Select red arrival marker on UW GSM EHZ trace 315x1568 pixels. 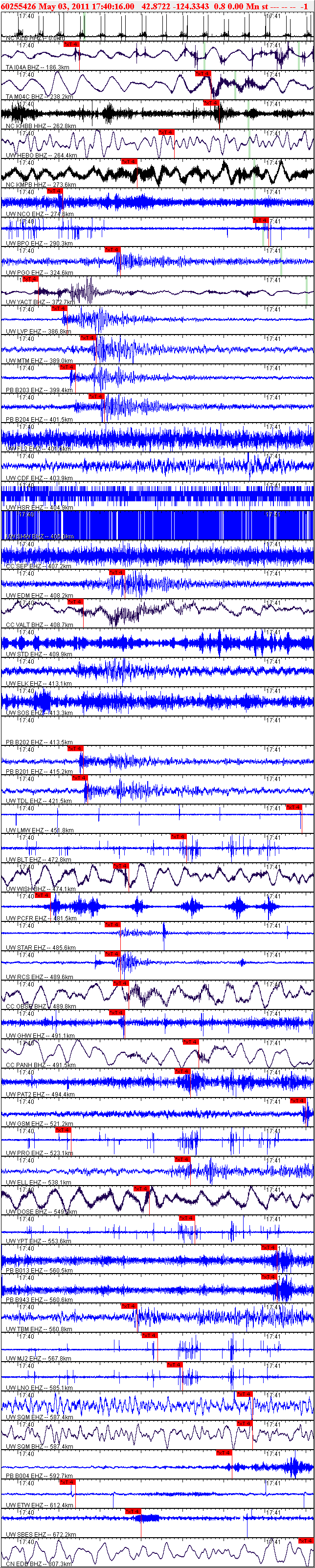(297, 1100)
